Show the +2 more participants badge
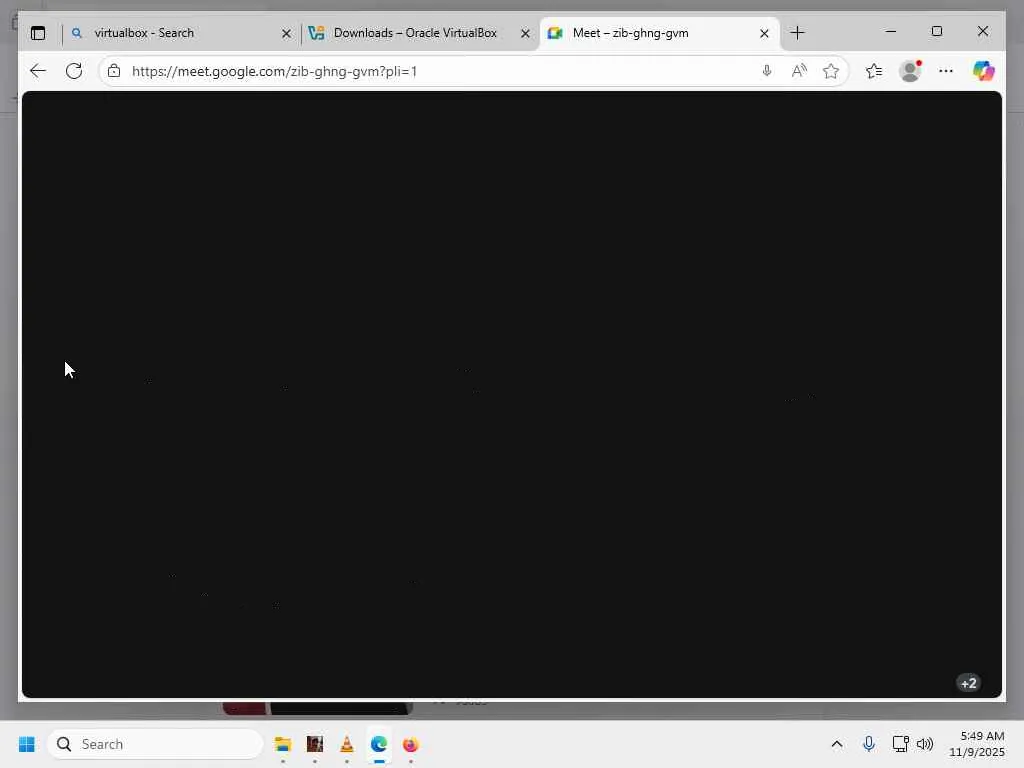The image size is (1024, 768). [968, 683]
